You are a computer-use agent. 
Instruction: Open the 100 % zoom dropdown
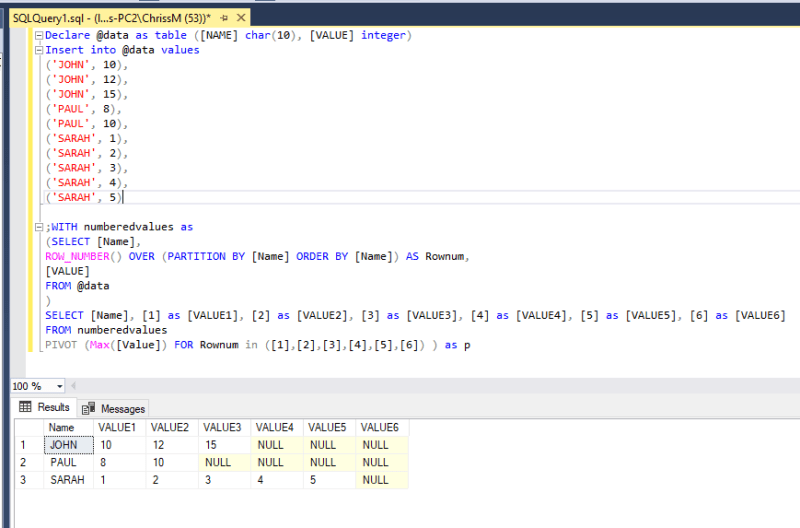(60, 386)
